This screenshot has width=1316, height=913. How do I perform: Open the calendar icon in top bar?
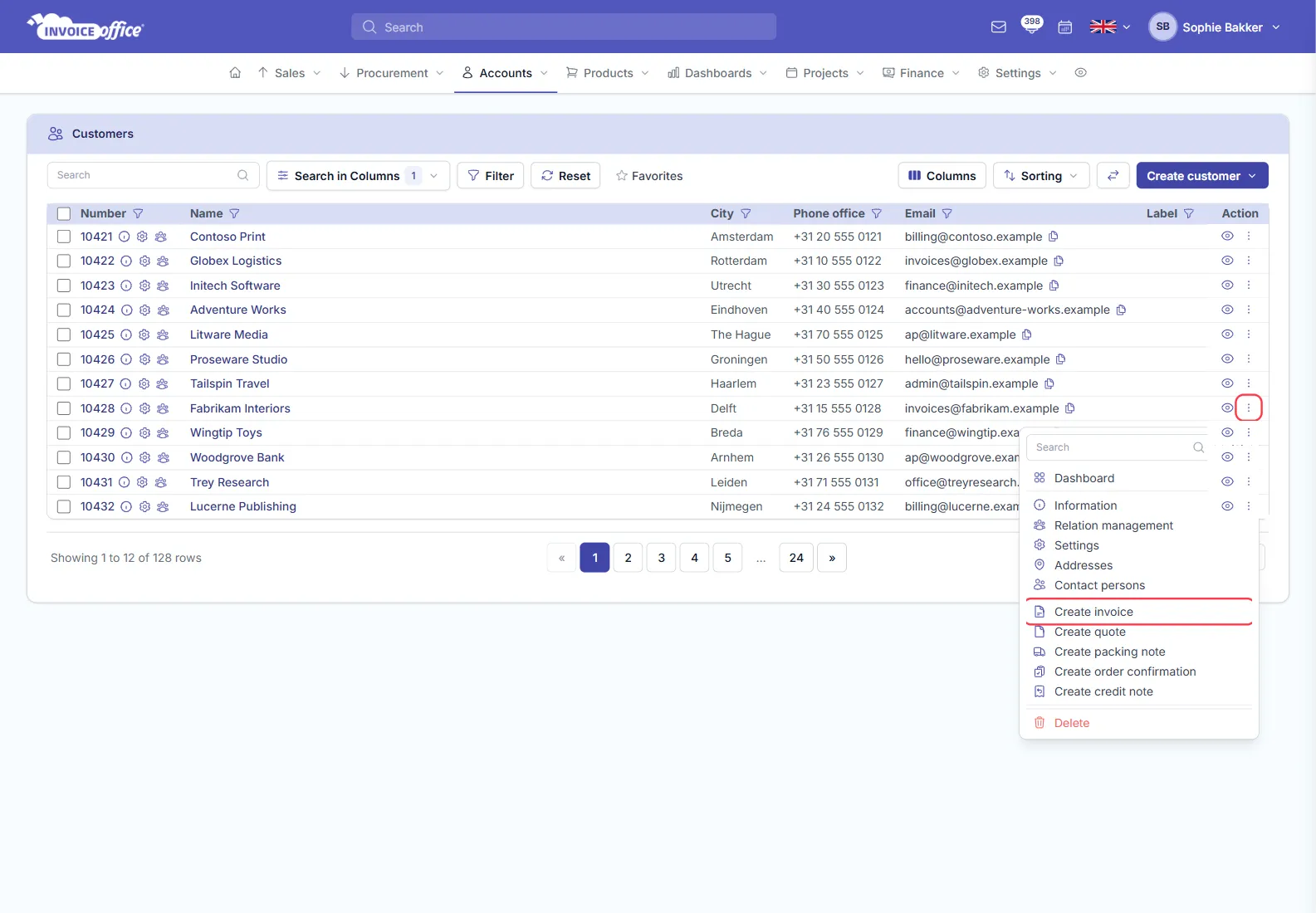pyautogui.click(x=1064, y=27)
